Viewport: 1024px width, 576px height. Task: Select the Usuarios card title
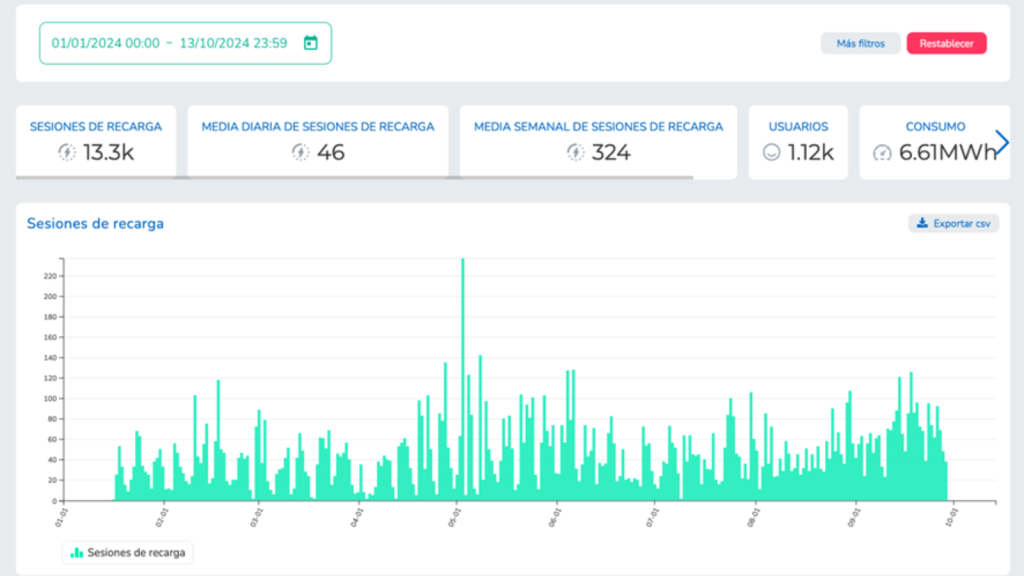tap(798, 127)
